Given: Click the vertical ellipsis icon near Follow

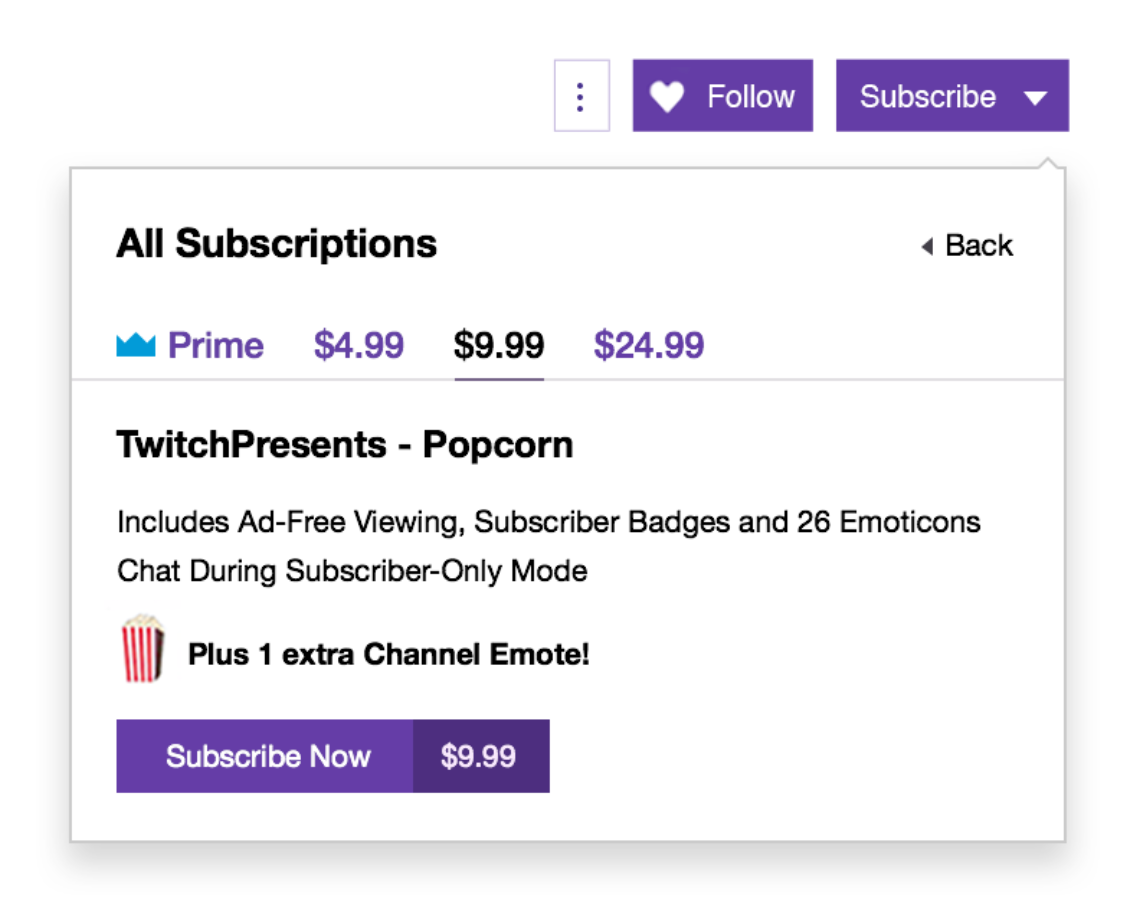Looking at the screenshot, I should pyautogui.click(x=581, y=95).
